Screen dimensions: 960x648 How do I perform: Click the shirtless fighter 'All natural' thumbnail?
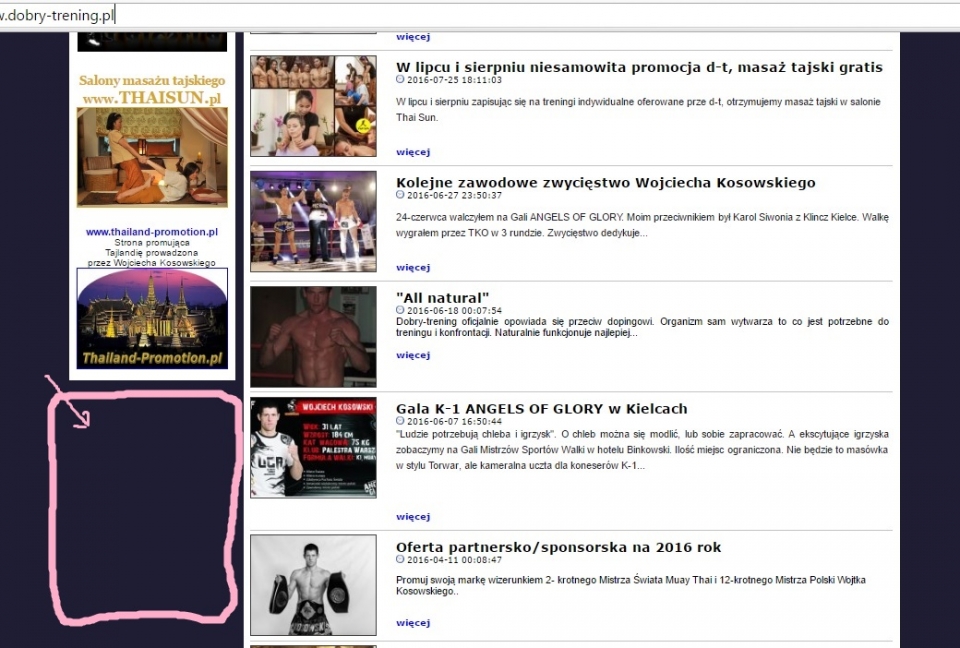point(313,337)
